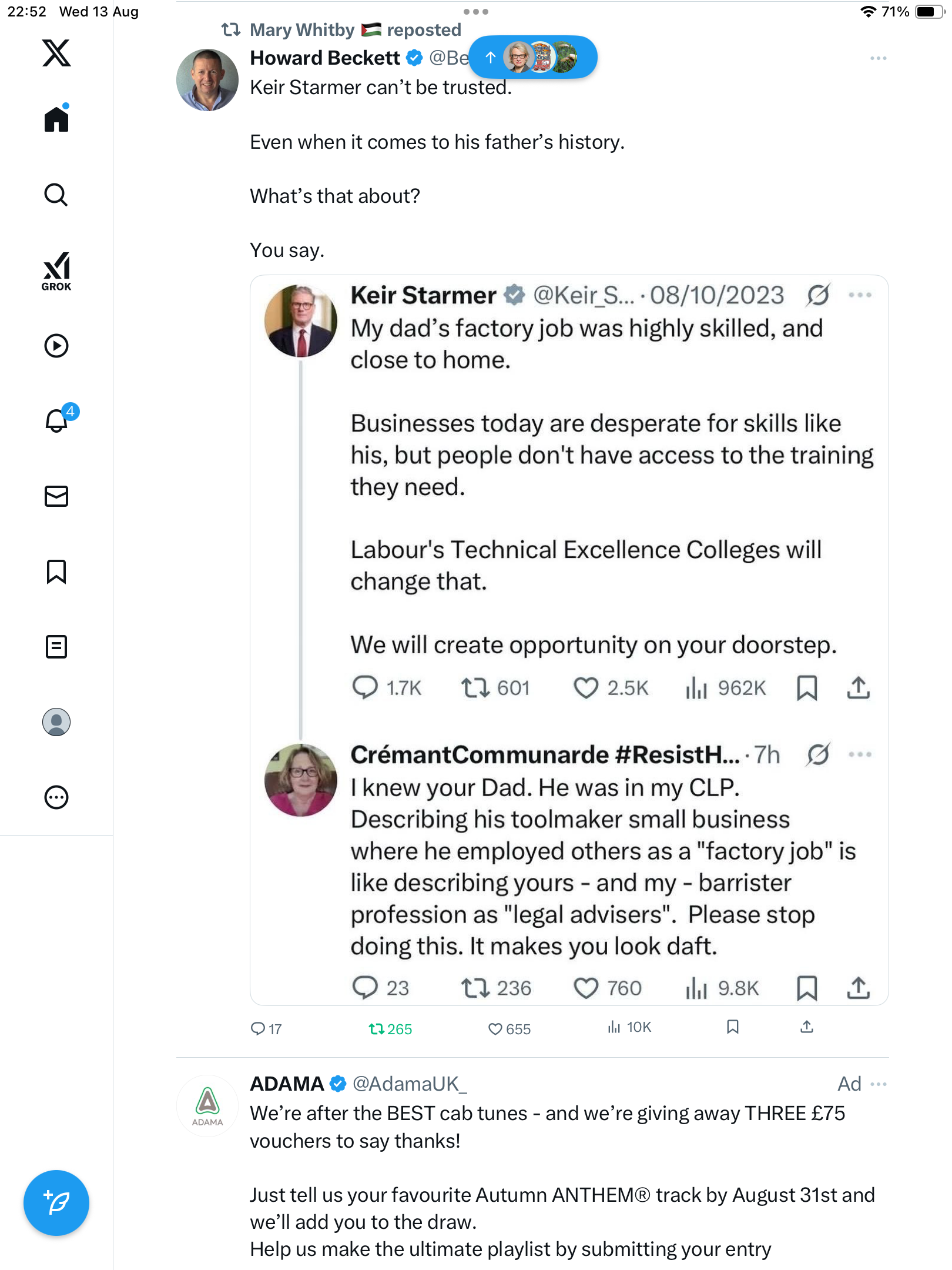The width and height of the screenshot is (952, 1270).
Task: Compose a new post
Action: [x=56, y=1203]
